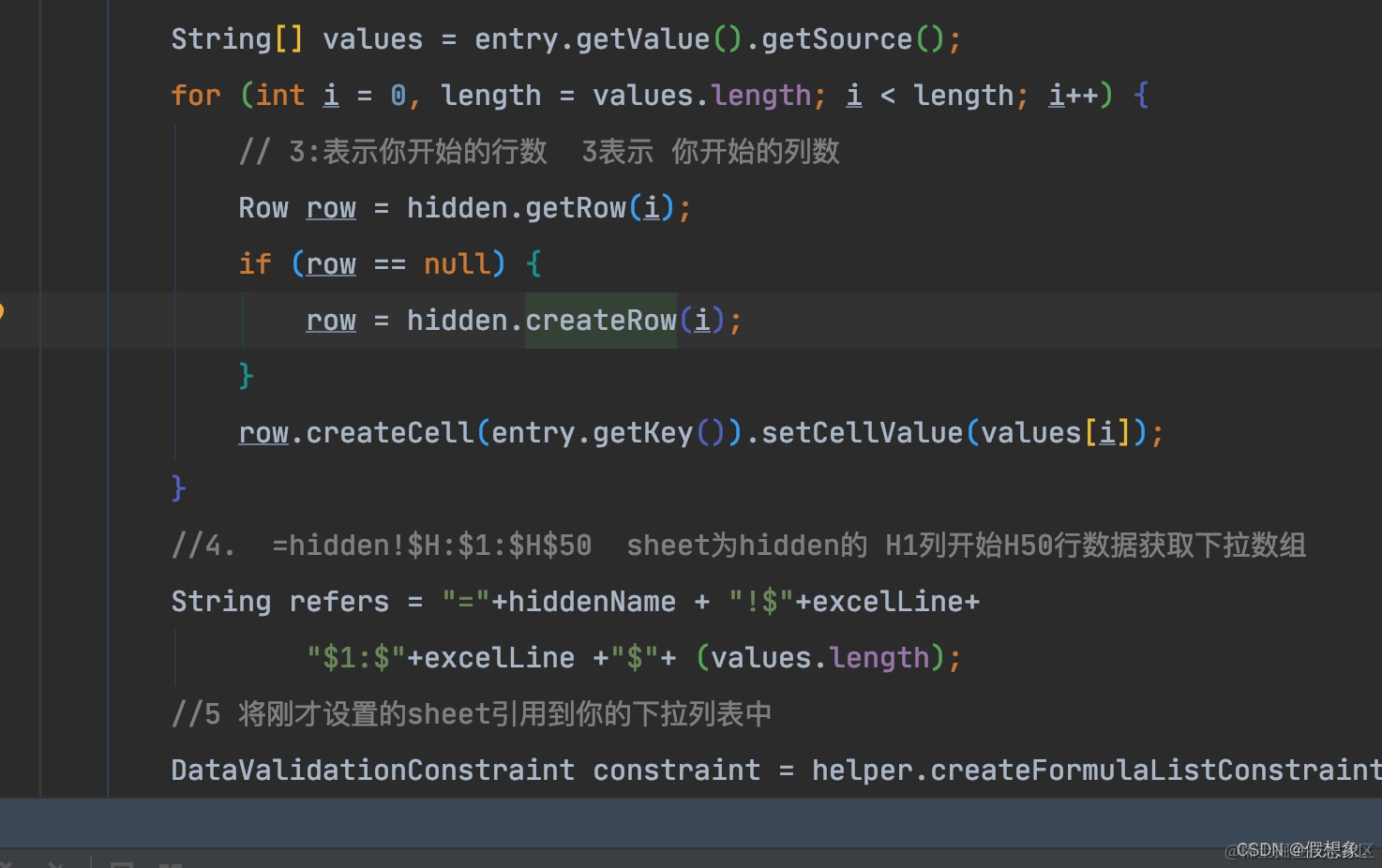Screen dimensions: 1382x868
Task: Click the getKey method call
Action: 642,433
